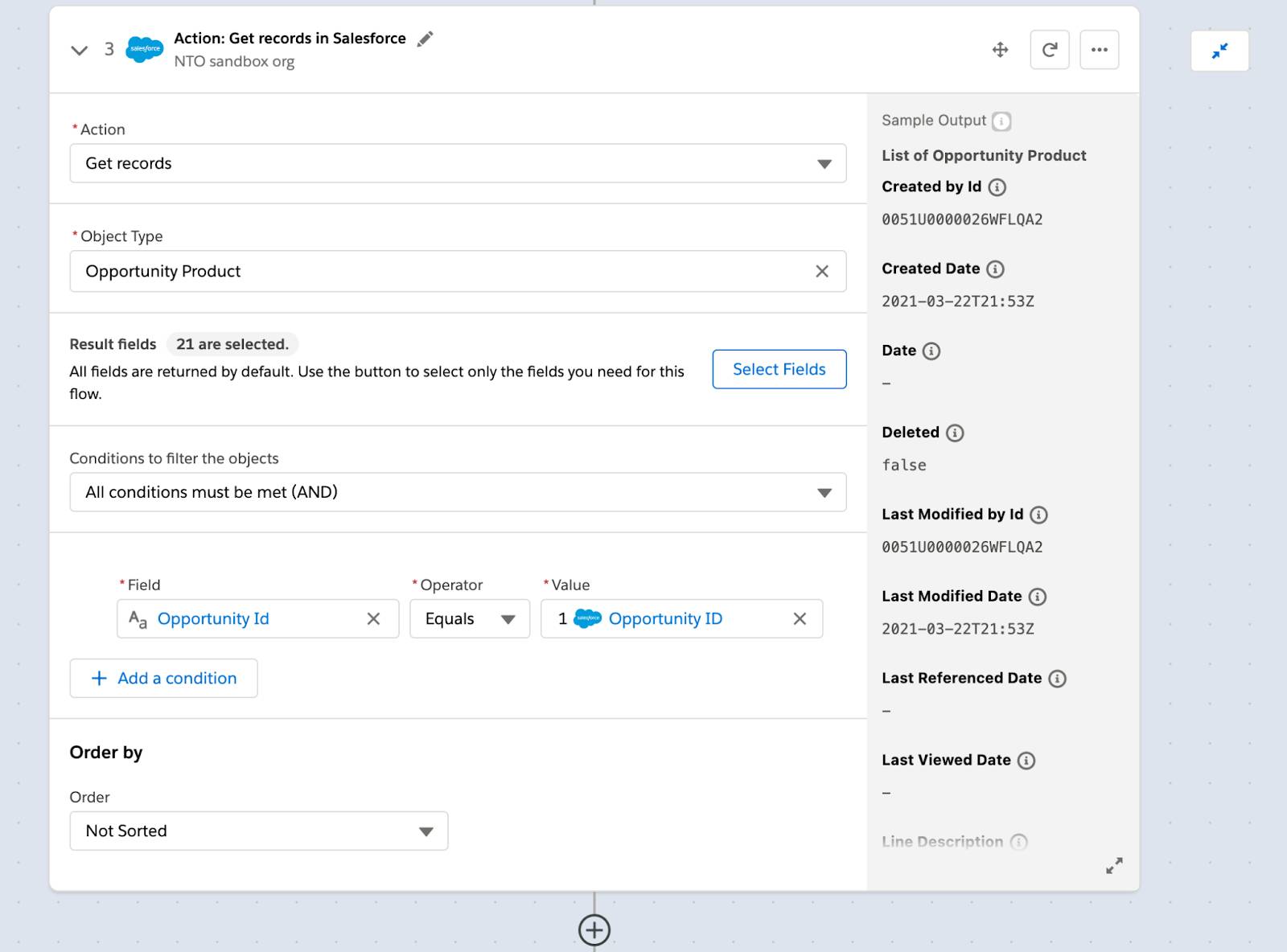This screenshot has height=952, width=1287.
Task: Open the Order dropdown showing Not Sorted
Action: (259, 831)
